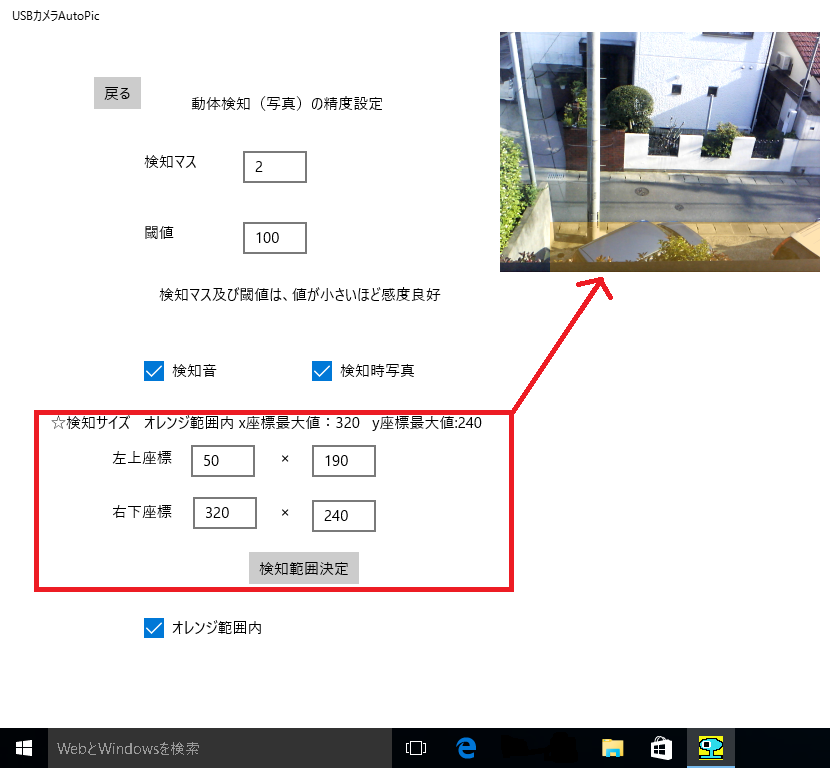Click the WebとWindowsを検索 search box

pyautogui.click(x=220, y=748)
